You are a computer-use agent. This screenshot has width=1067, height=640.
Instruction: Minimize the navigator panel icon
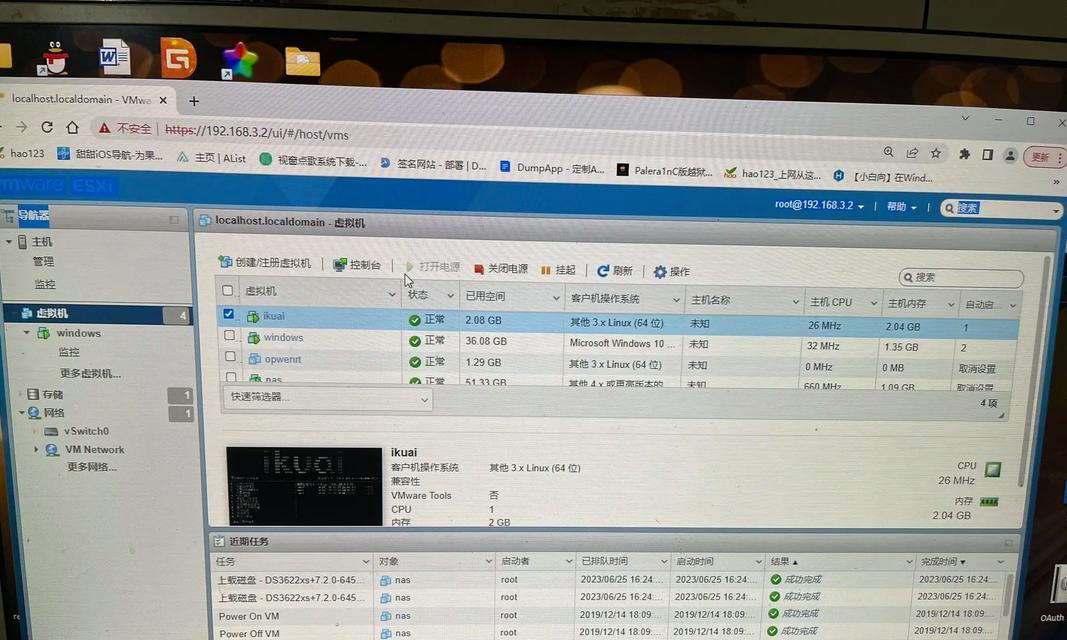[x=174, y=219]
